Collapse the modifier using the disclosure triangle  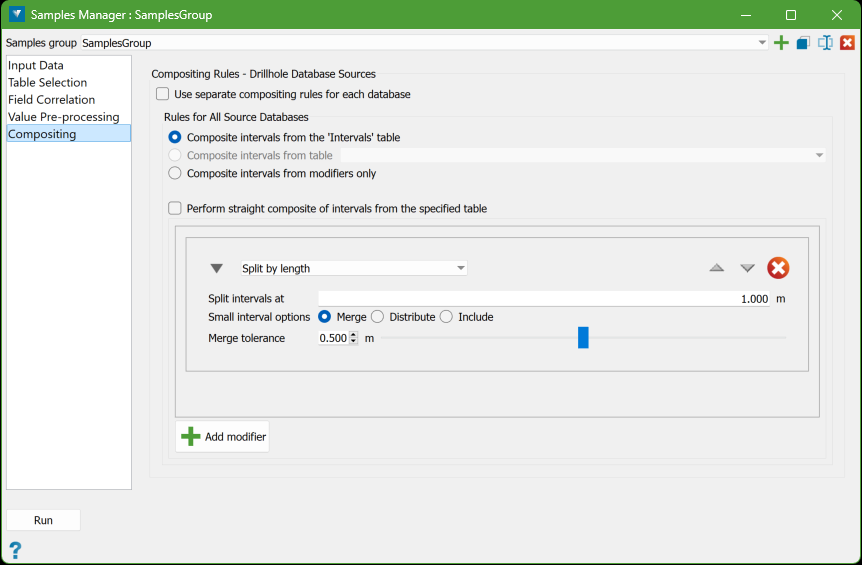click(217, 268)
